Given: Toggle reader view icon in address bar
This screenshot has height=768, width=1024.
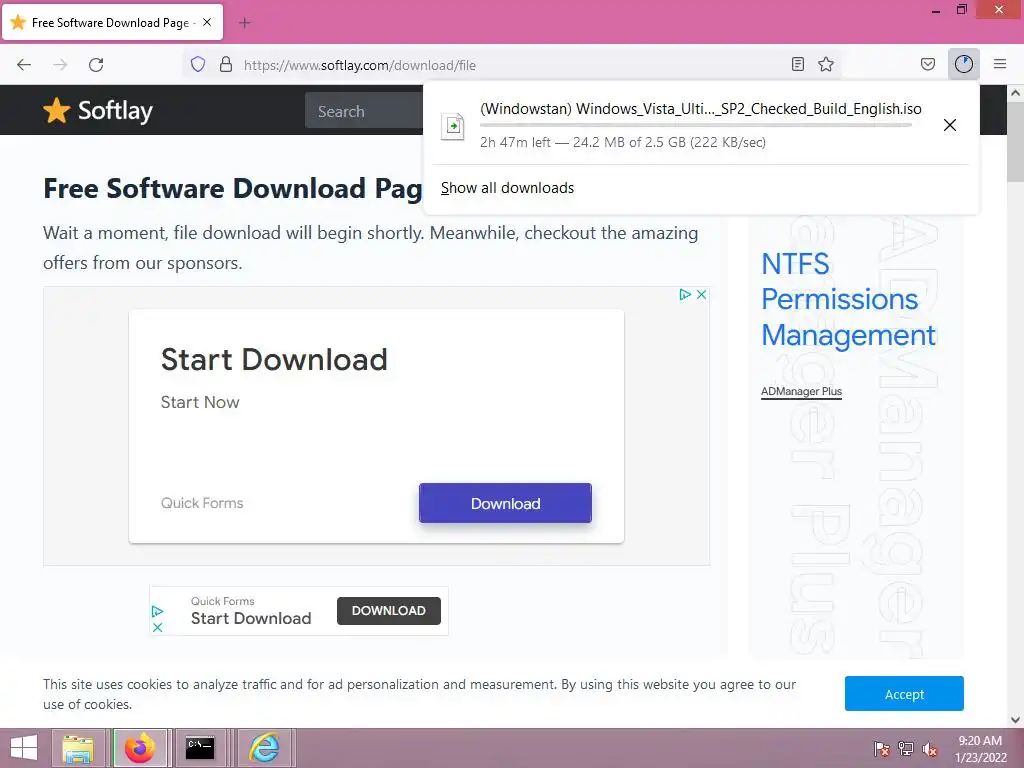Looking at the screenshot, I should tap(797, 64).
